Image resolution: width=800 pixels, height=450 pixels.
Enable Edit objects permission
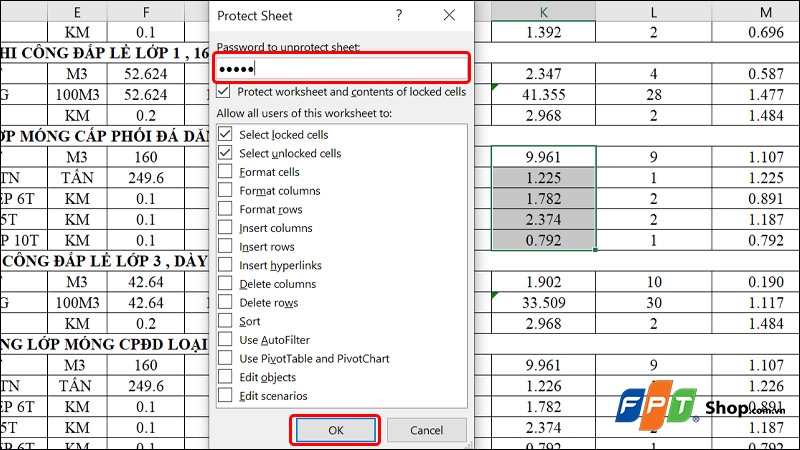pos(225,377)
